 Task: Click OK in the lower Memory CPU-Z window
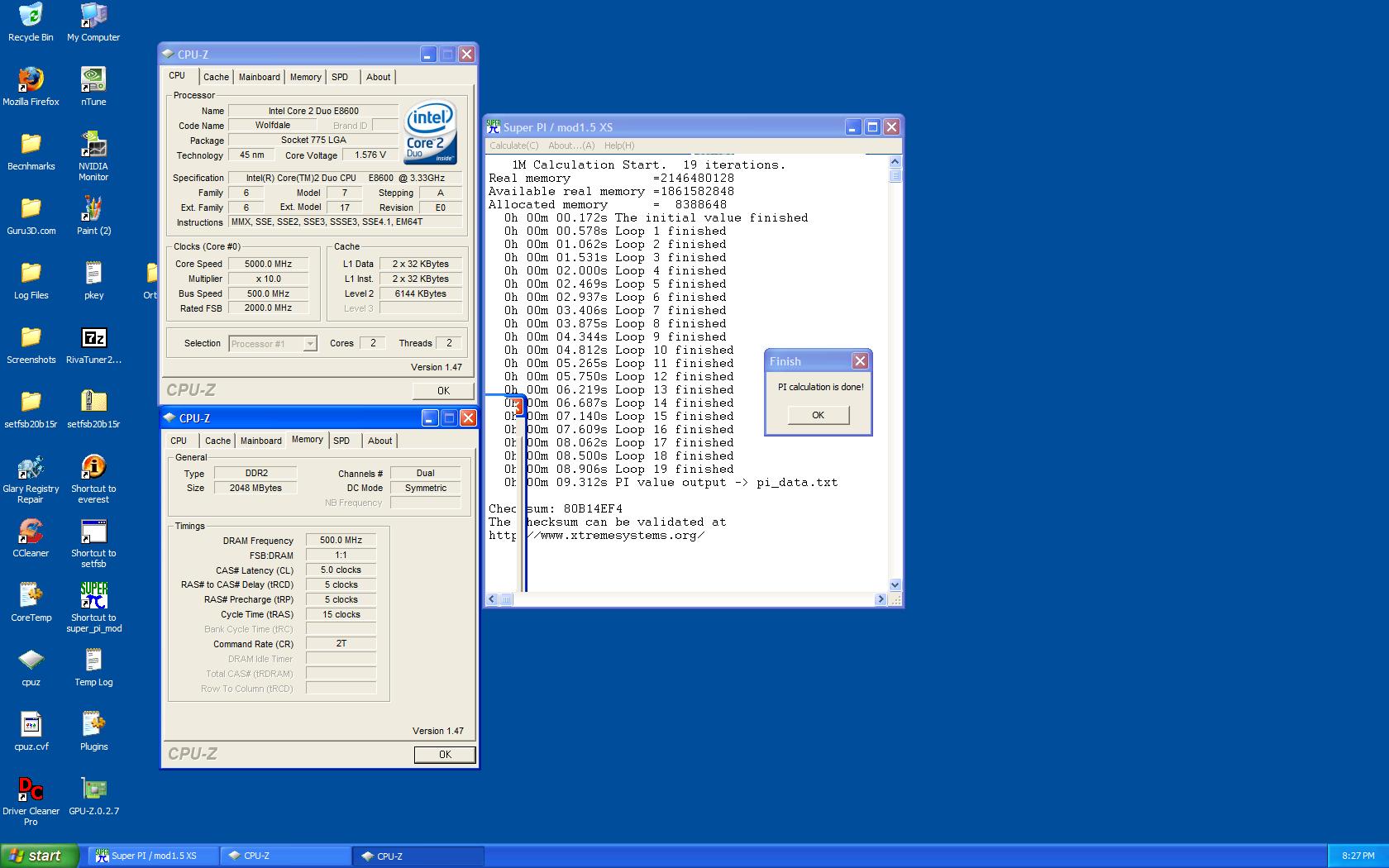point(445,754)
